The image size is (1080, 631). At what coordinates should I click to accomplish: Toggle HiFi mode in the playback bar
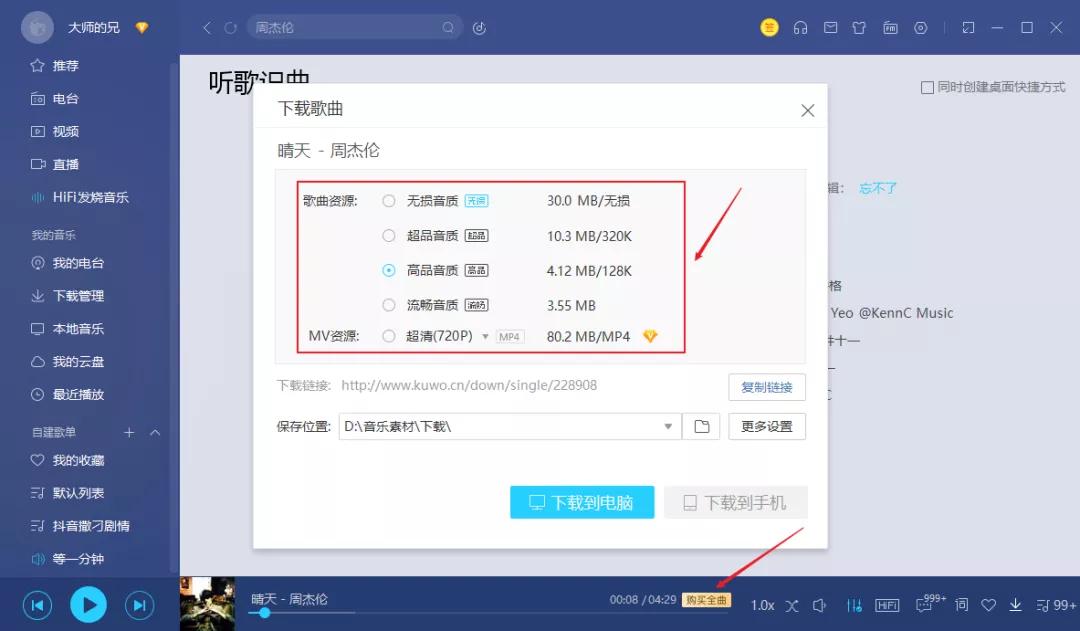pyautogui.click(x=887, y=605)
